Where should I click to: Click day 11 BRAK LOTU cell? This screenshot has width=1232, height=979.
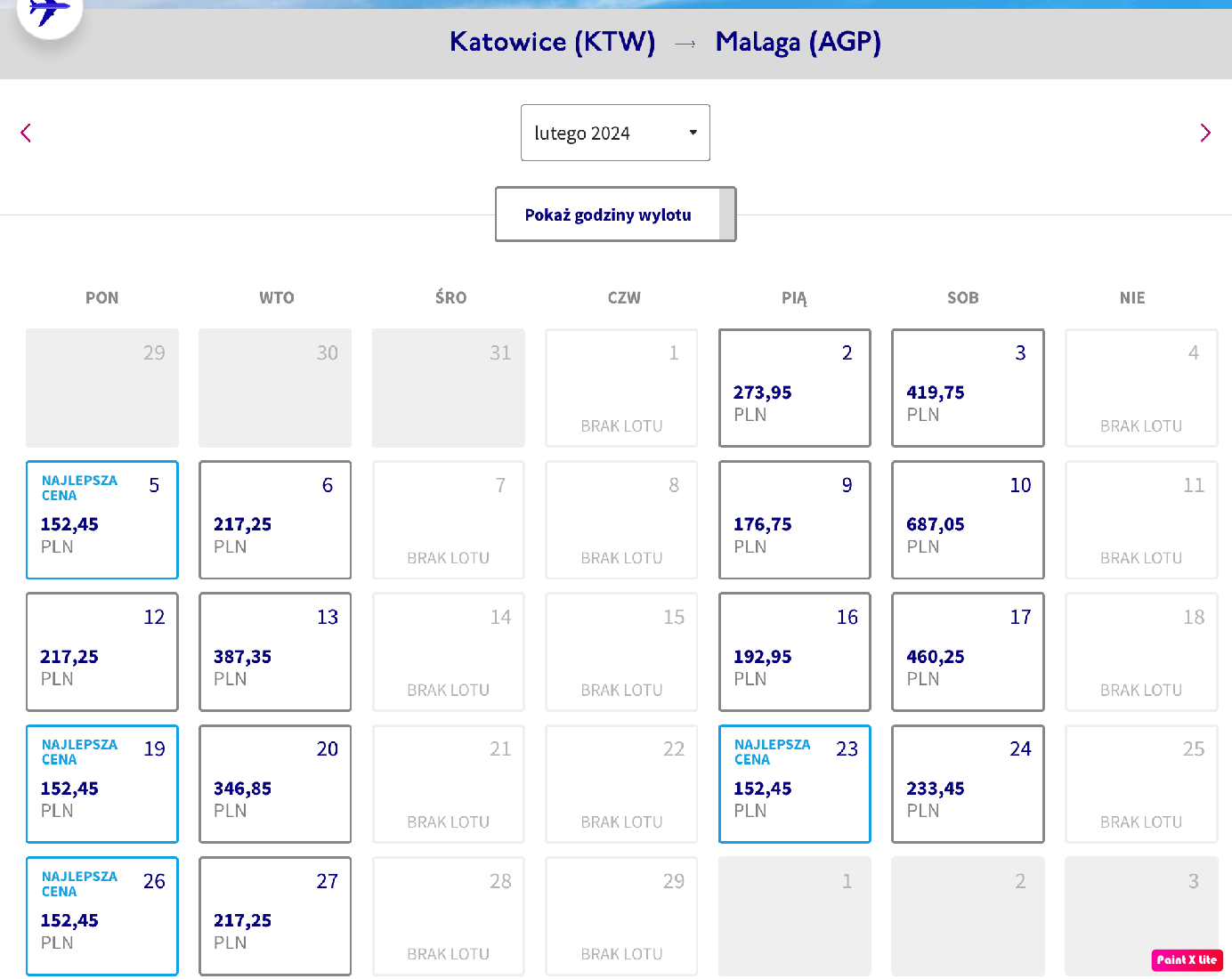[x=1141, y=520]
